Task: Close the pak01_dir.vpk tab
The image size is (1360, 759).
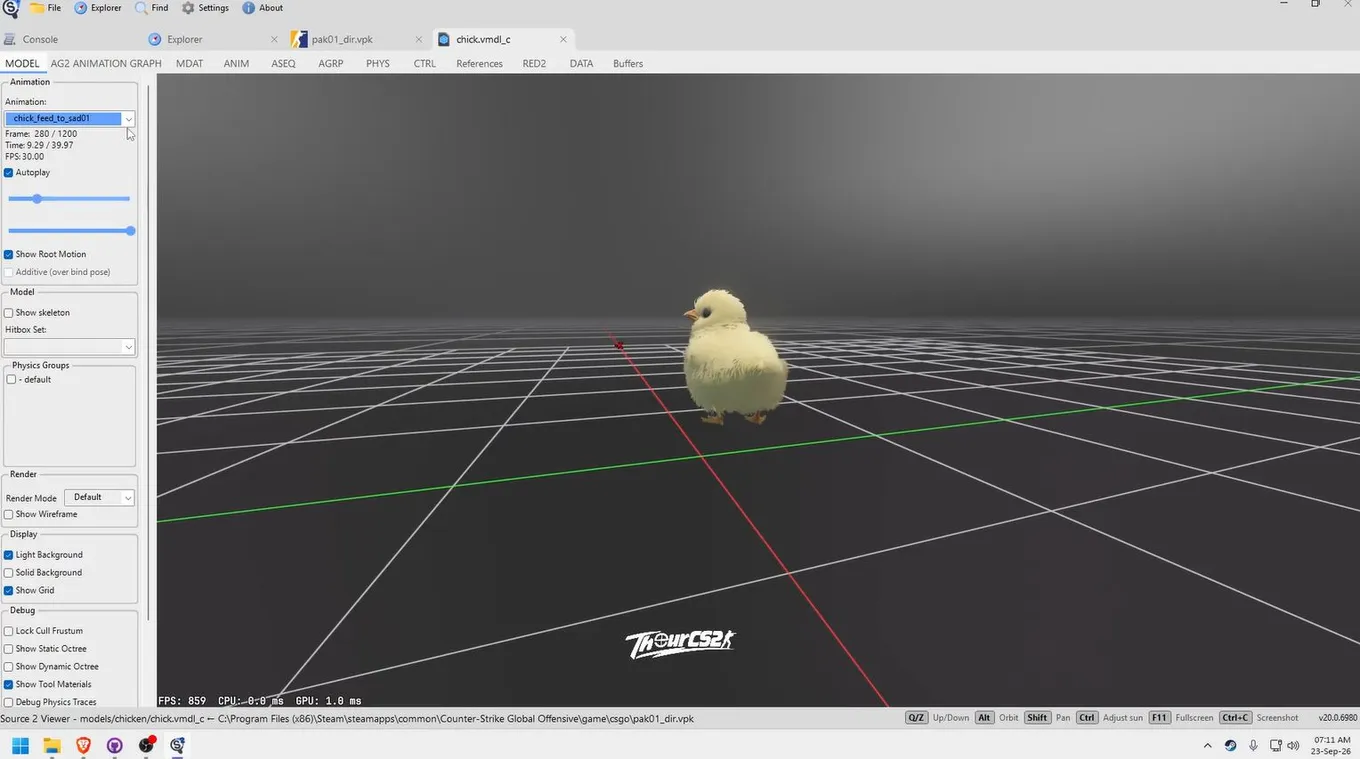Action: tap(419, 39)
